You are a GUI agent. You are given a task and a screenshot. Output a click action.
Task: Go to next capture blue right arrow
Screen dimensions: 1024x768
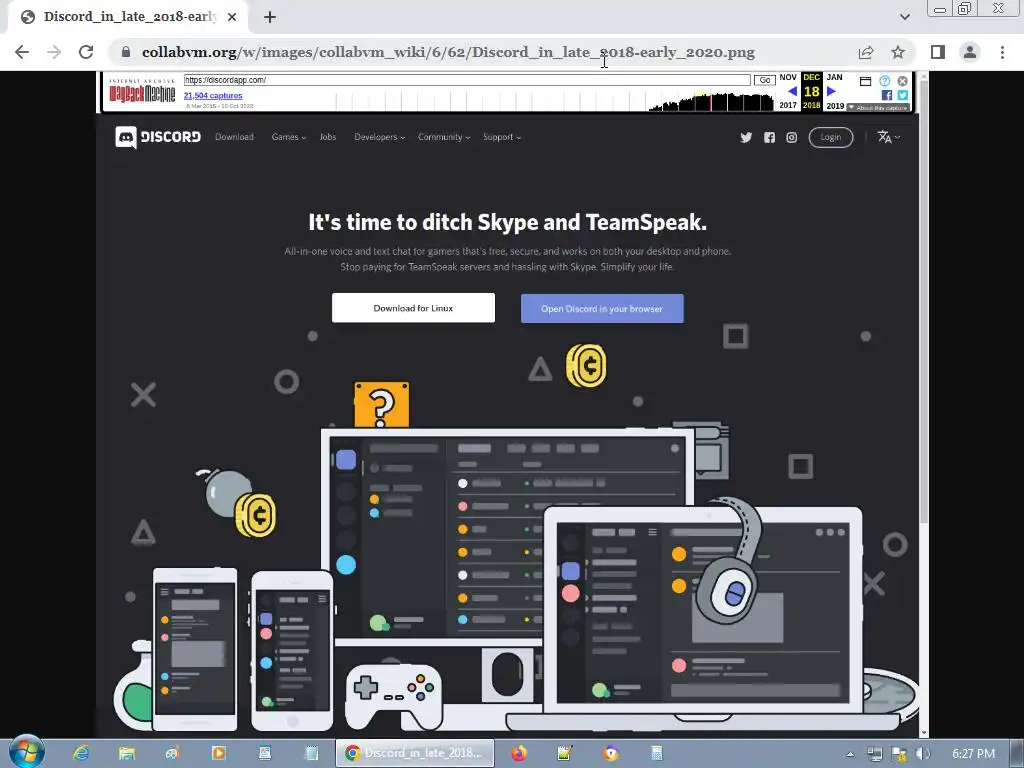(831, 91)
